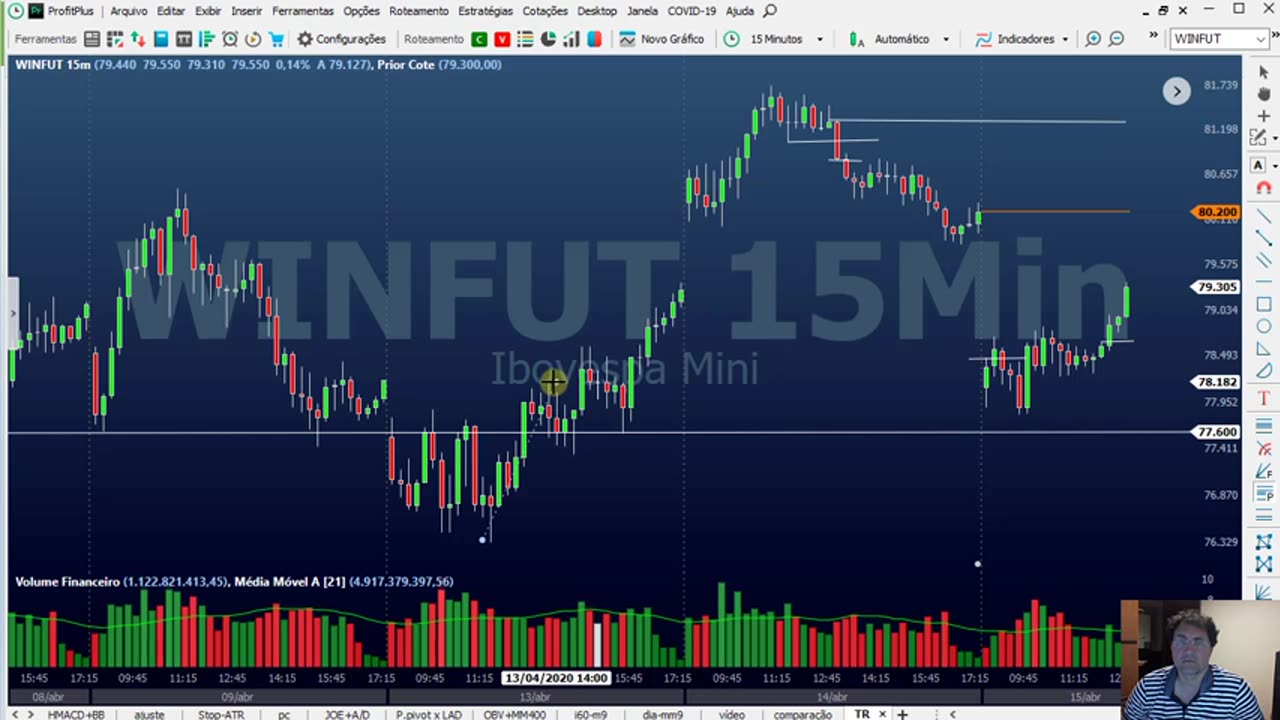This screenshot has height=720, width=1280.
Task: Click the Configurações button
Action: tap(341, 39)
